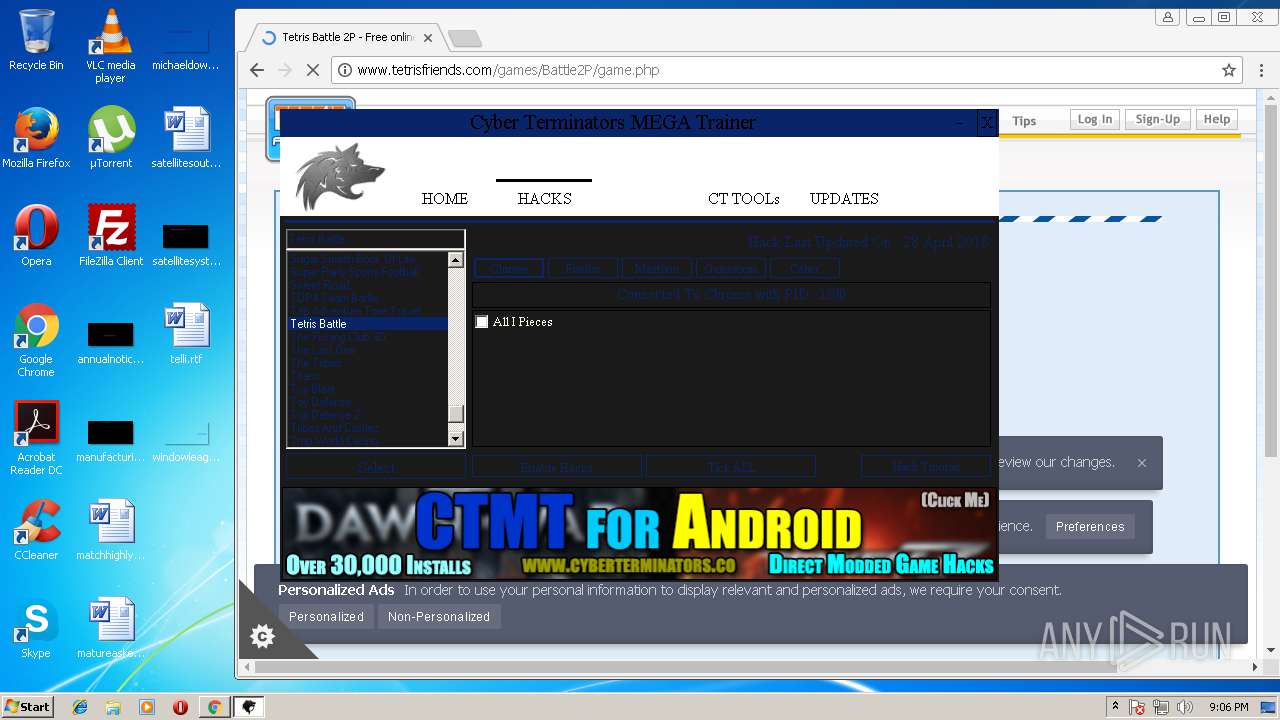Open Internet Explorer from the taskbar
Viewport: 1280px width, 720px height.
tap(80, 707)
